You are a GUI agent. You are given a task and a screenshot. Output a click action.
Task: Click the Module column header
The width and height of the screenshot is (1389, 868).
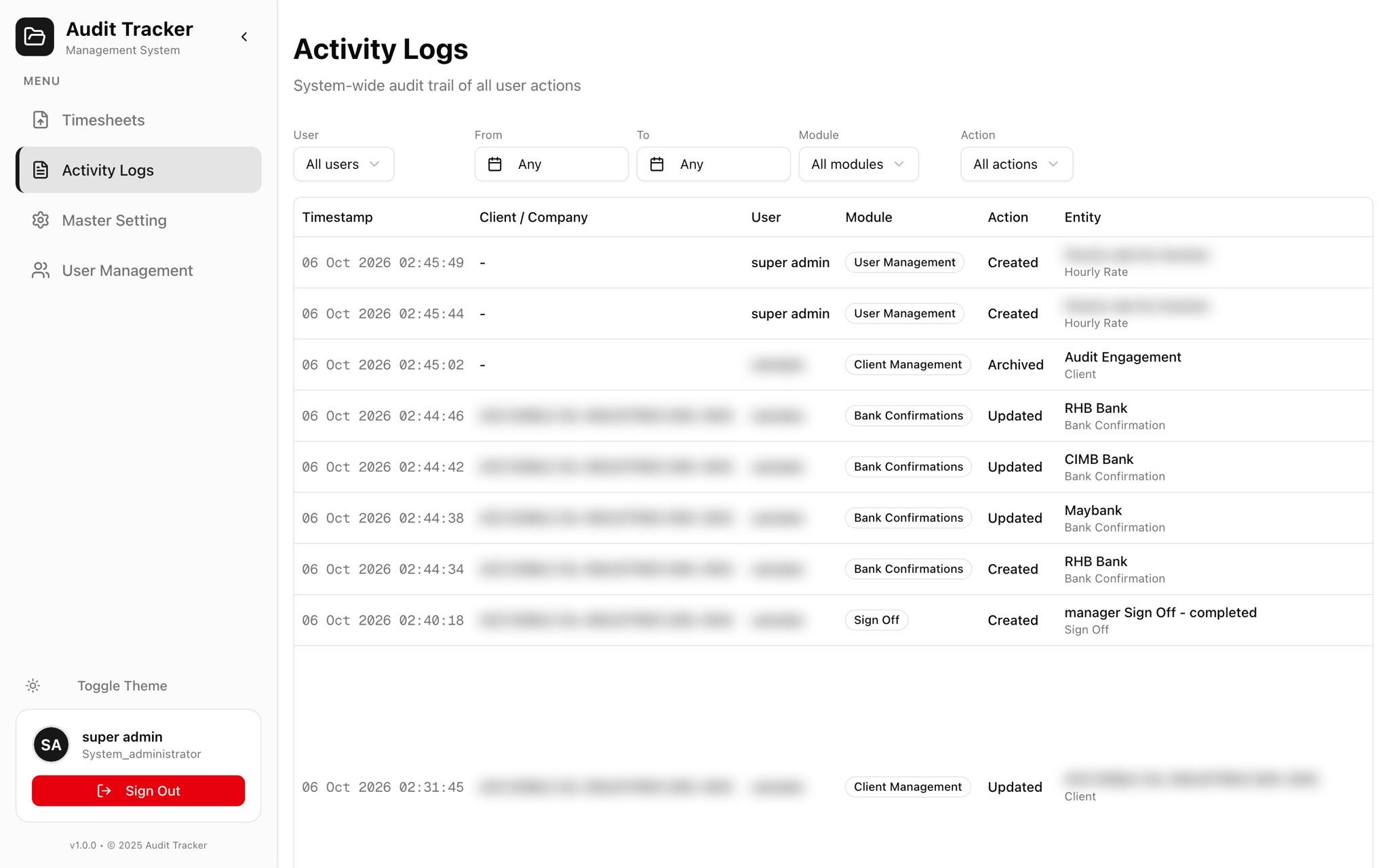click(868, 217)
